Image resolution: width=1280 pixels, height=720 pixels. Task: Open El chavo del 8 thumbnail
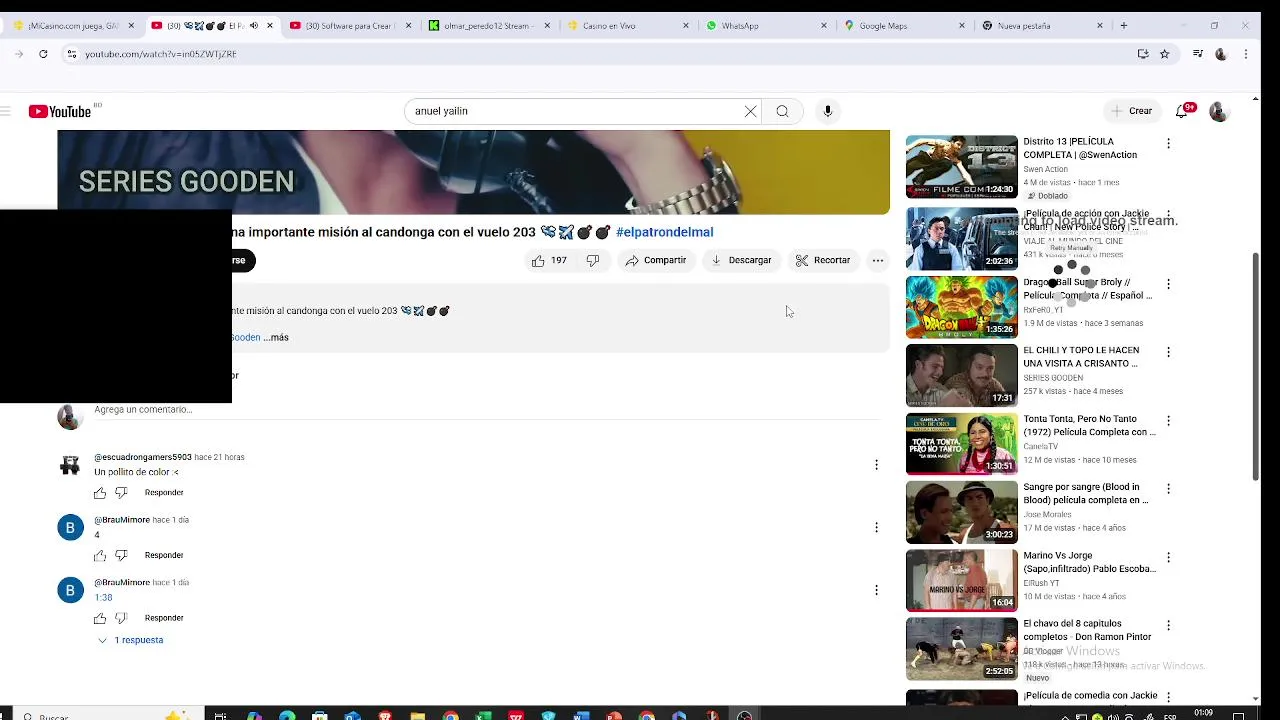point(961,649)
